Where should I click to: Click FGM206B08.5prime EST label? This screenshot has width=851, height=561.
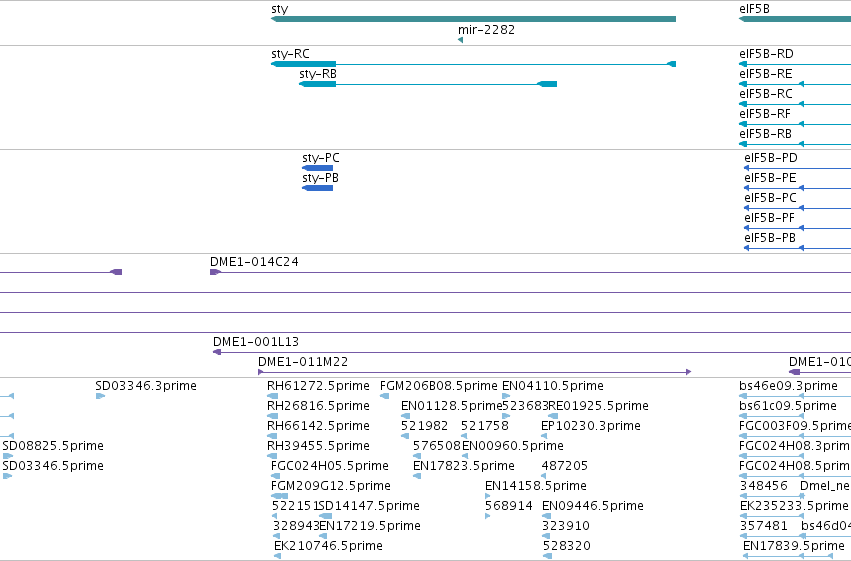[x=439, y=386]
